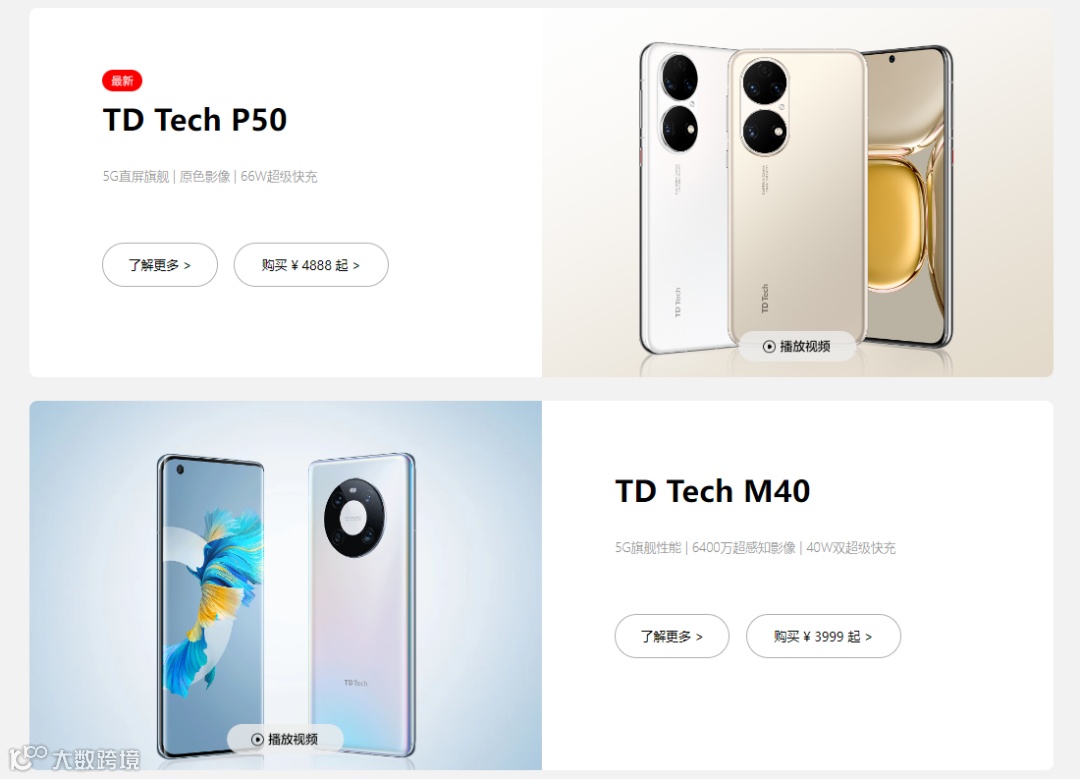Click 了解更多 under TD Tech P50

160,264
